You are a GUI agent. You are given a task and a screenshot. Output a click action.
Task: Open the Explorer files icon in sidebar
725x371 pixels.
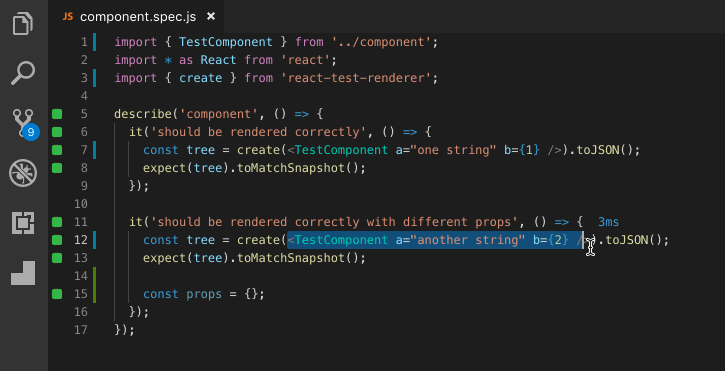[23, 23]
